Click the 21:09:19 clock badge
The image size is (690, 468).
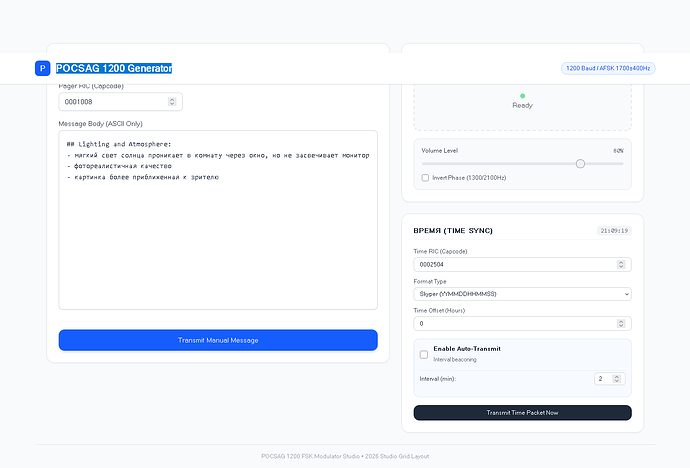click(x=614, y=230)
